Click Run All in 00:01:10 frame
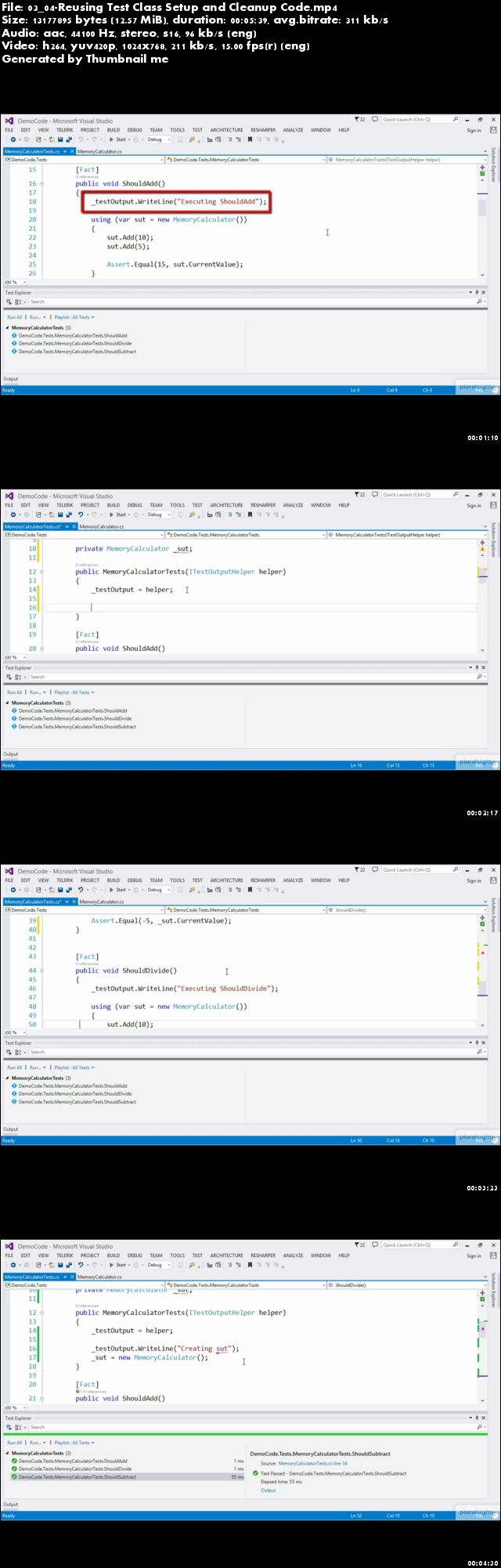This screenshot has height=1568, width=501. click(15, 317)
